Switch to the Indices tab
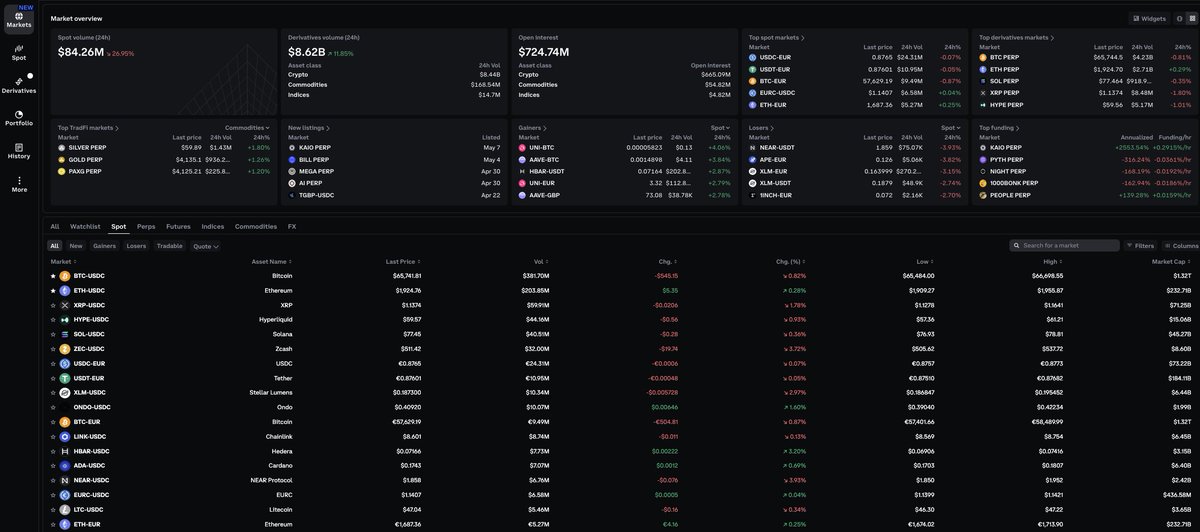Image resolution: width=1200 pixels, height=532 pixels. (213, 227)
